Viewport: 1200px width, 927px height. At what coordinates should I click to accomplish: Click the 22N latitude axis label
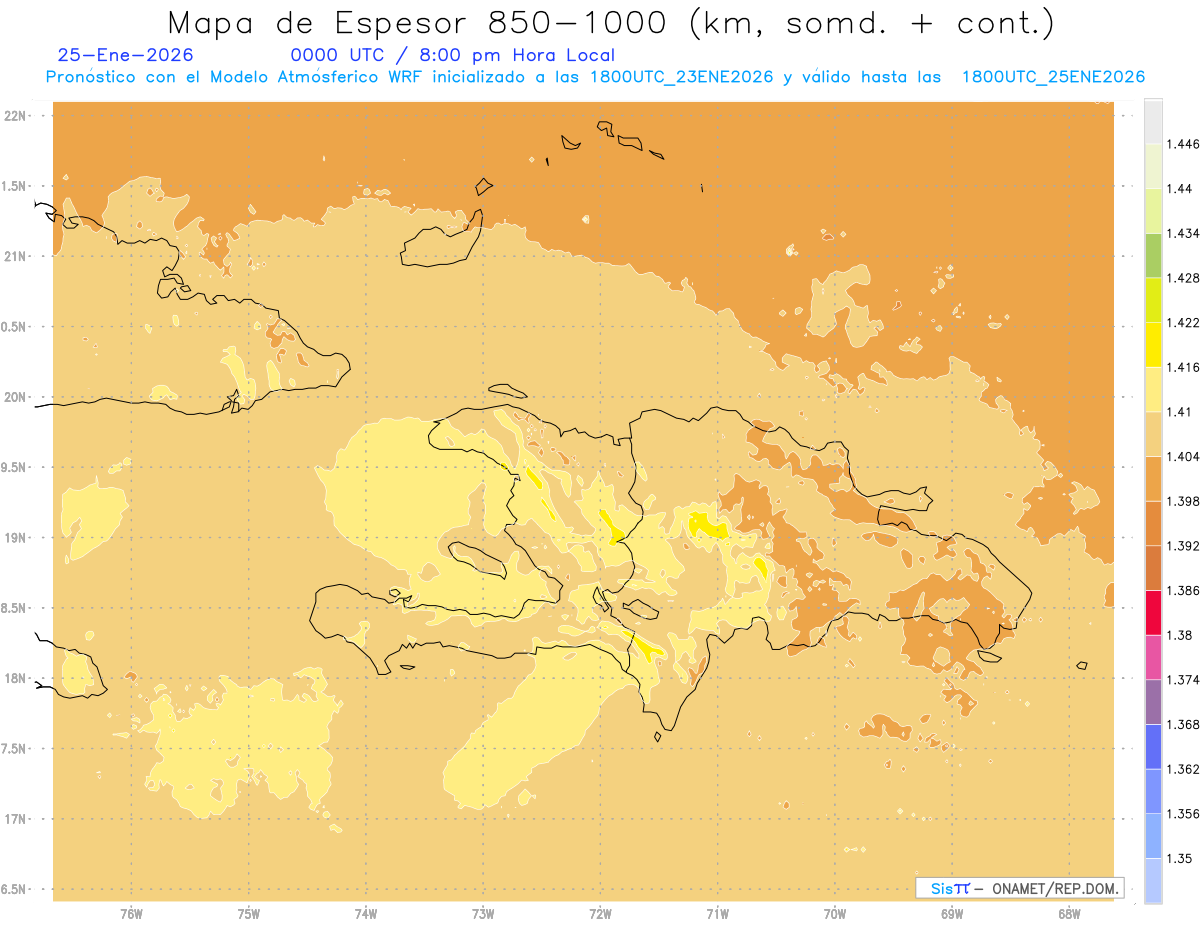[17, 116]
